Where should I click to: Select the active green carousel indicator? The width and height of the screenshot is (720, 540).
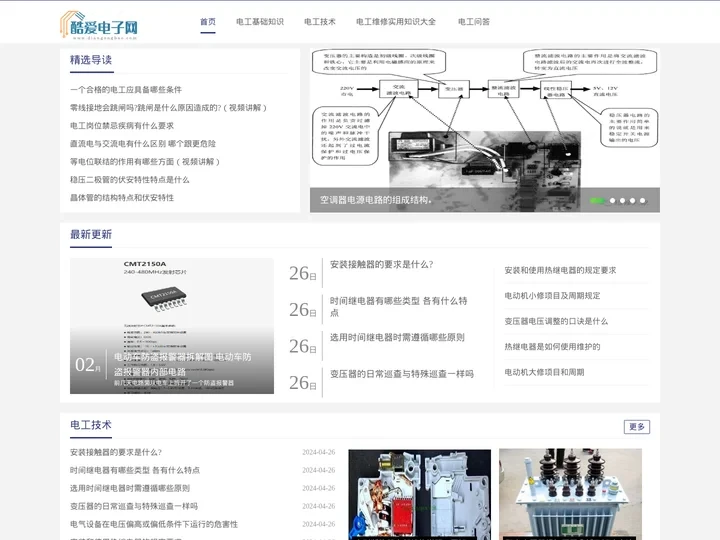click(x=597, y=201)
